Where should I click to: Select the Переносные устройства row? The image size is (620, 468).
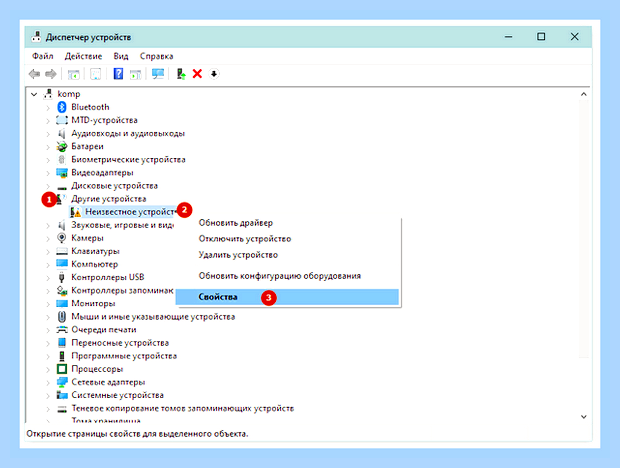click(120, 343)
